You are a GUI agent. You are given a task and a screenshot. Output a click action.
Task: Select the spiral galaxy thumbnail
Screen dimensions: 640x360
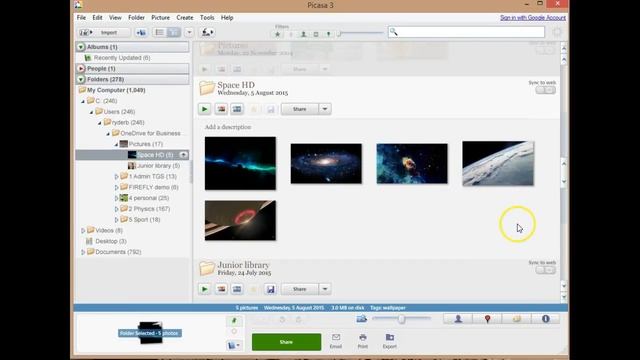click(326, 163)
